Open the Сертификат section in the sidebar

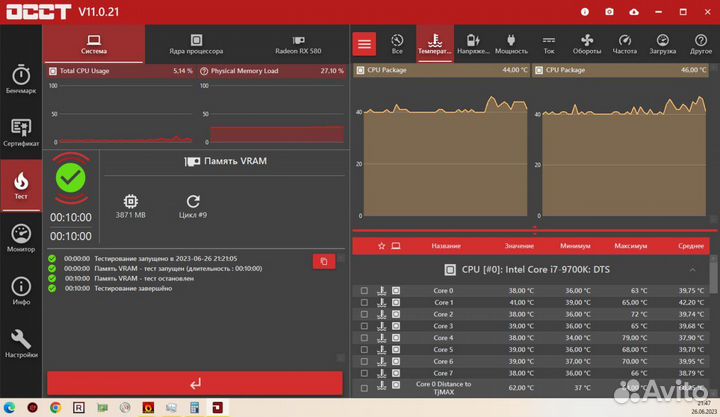(21, 132)
